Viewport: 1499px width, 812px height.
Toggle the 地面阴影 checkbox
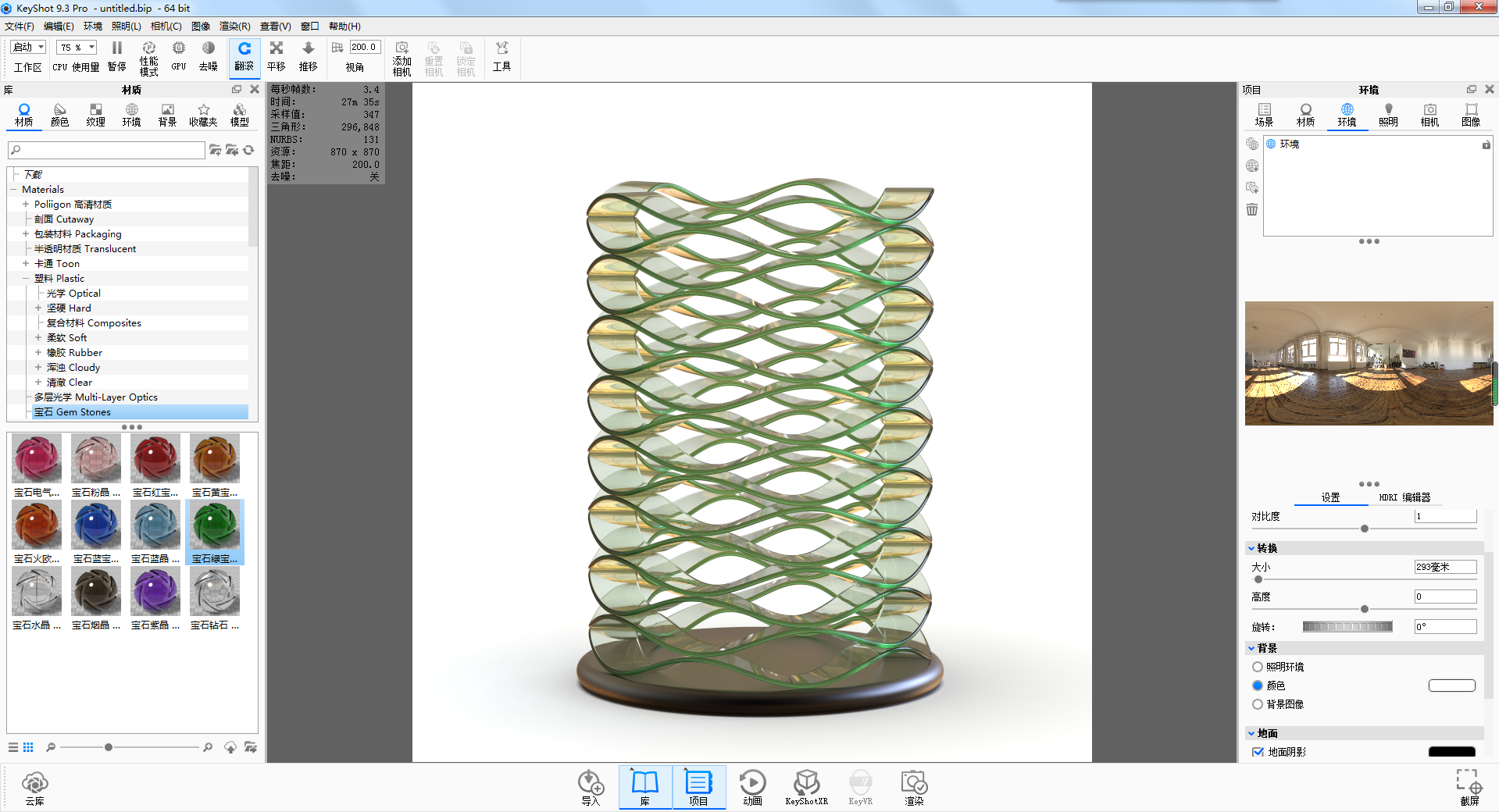1258,752
